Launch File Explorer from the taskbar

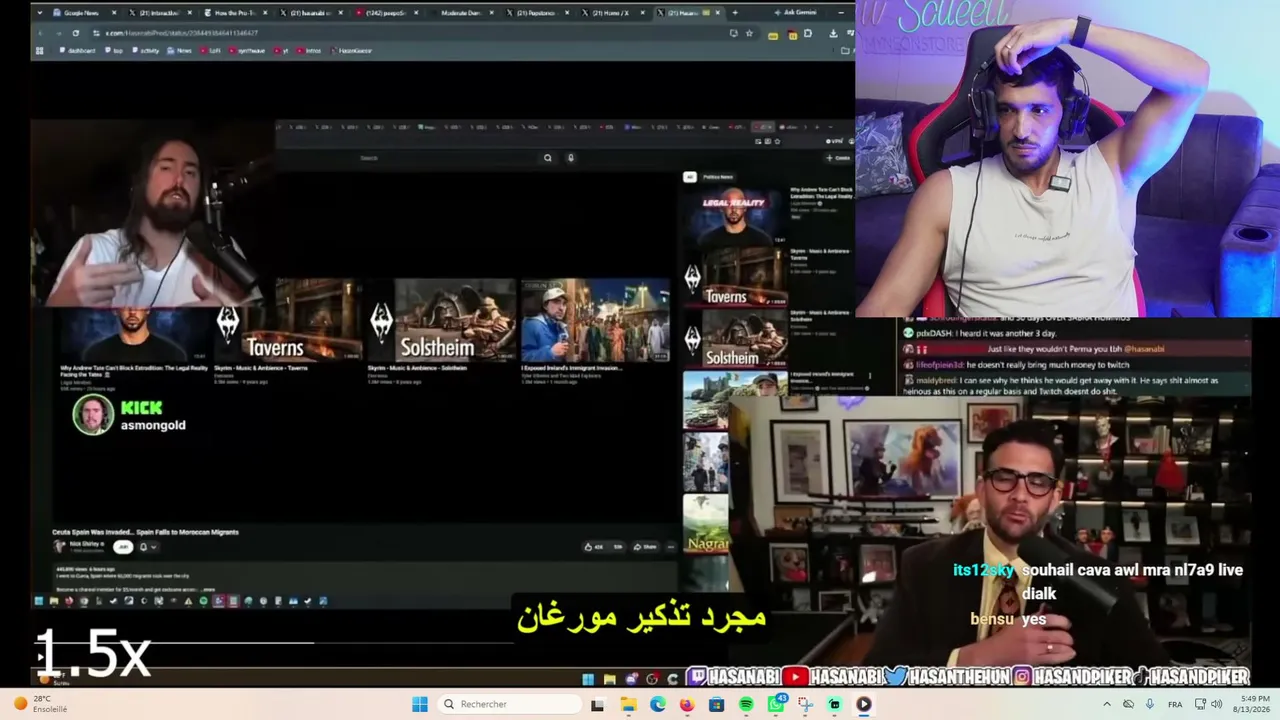(x=628, y=704)
